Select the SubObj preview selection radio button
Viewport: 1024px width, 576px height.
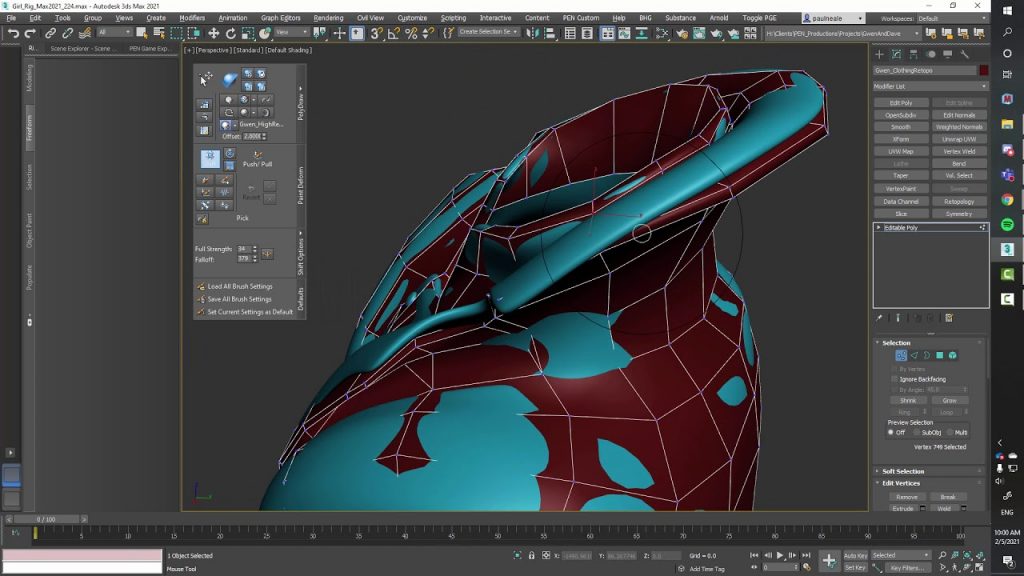916,431
